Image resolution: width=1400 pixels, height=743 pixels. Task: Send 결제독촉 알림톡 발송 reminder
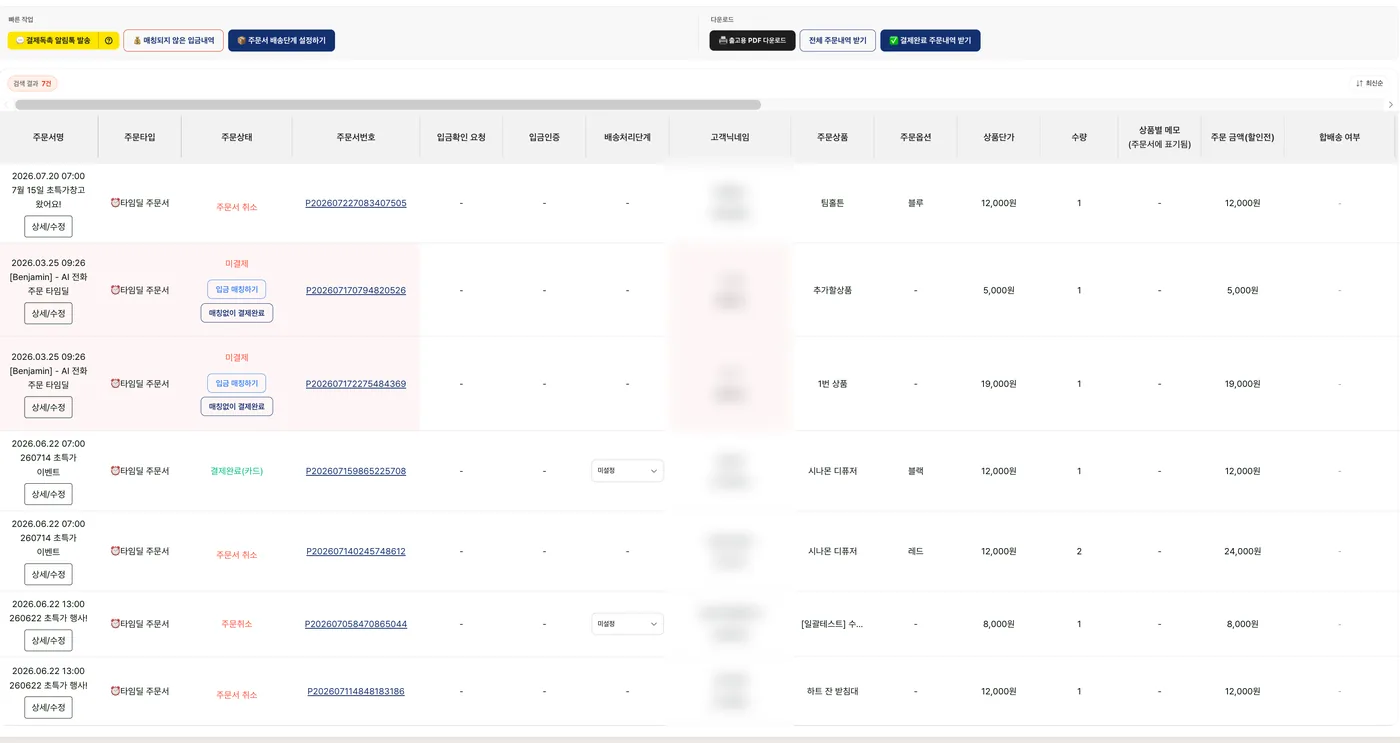pos(53,40)
